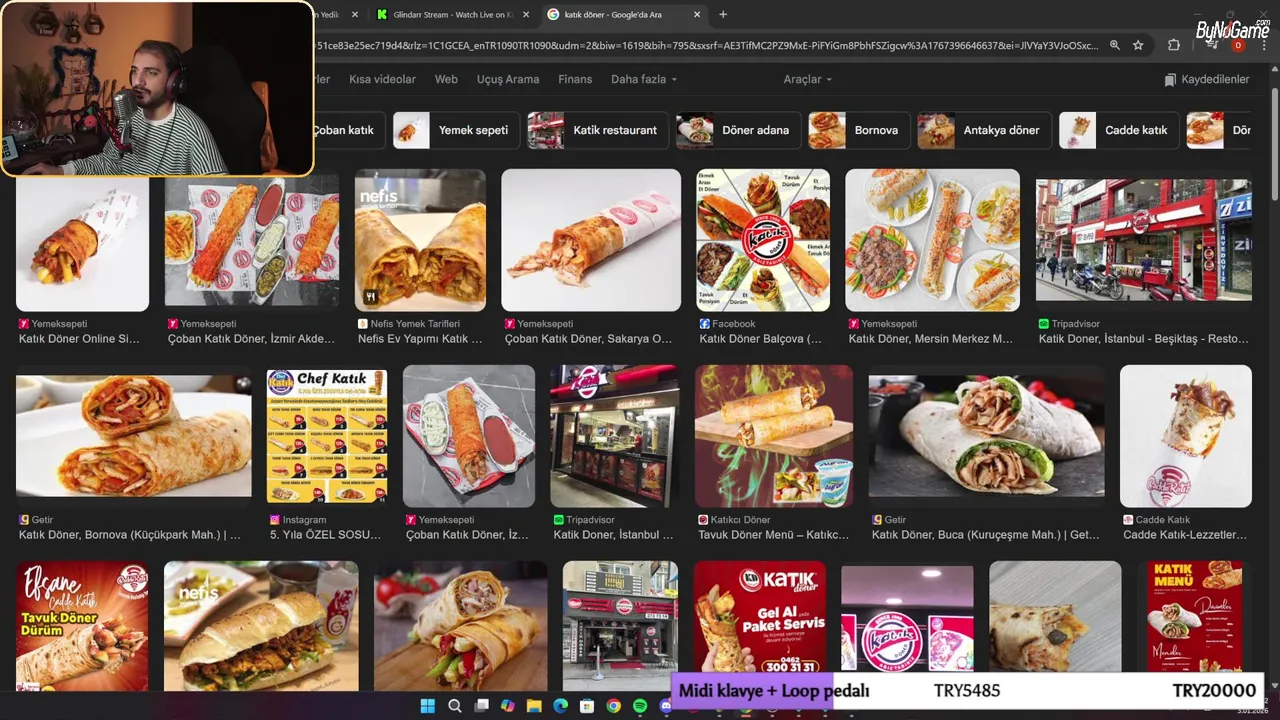Open Task View on the taskbar

pos(481,706)
